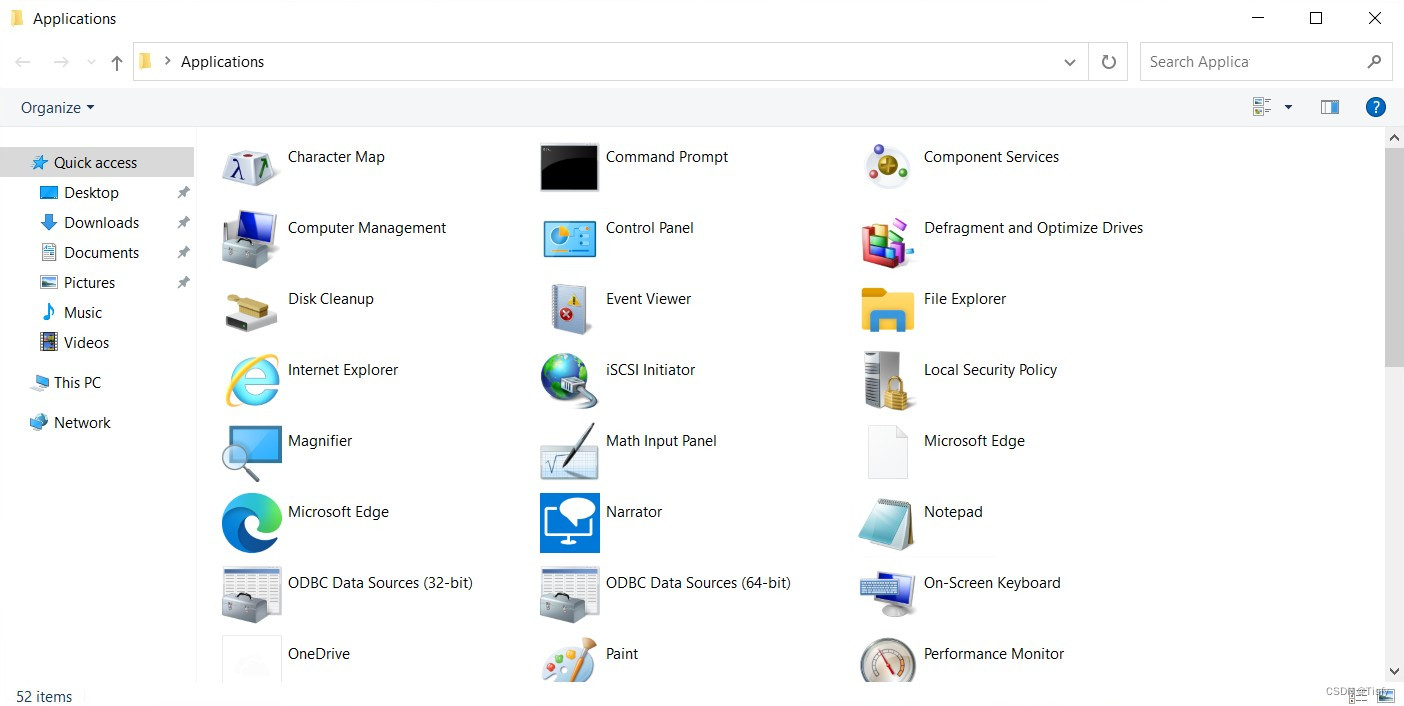Open the Character Map icon
The width and height of the screenshot is (1404, 706).
point(250,167)
